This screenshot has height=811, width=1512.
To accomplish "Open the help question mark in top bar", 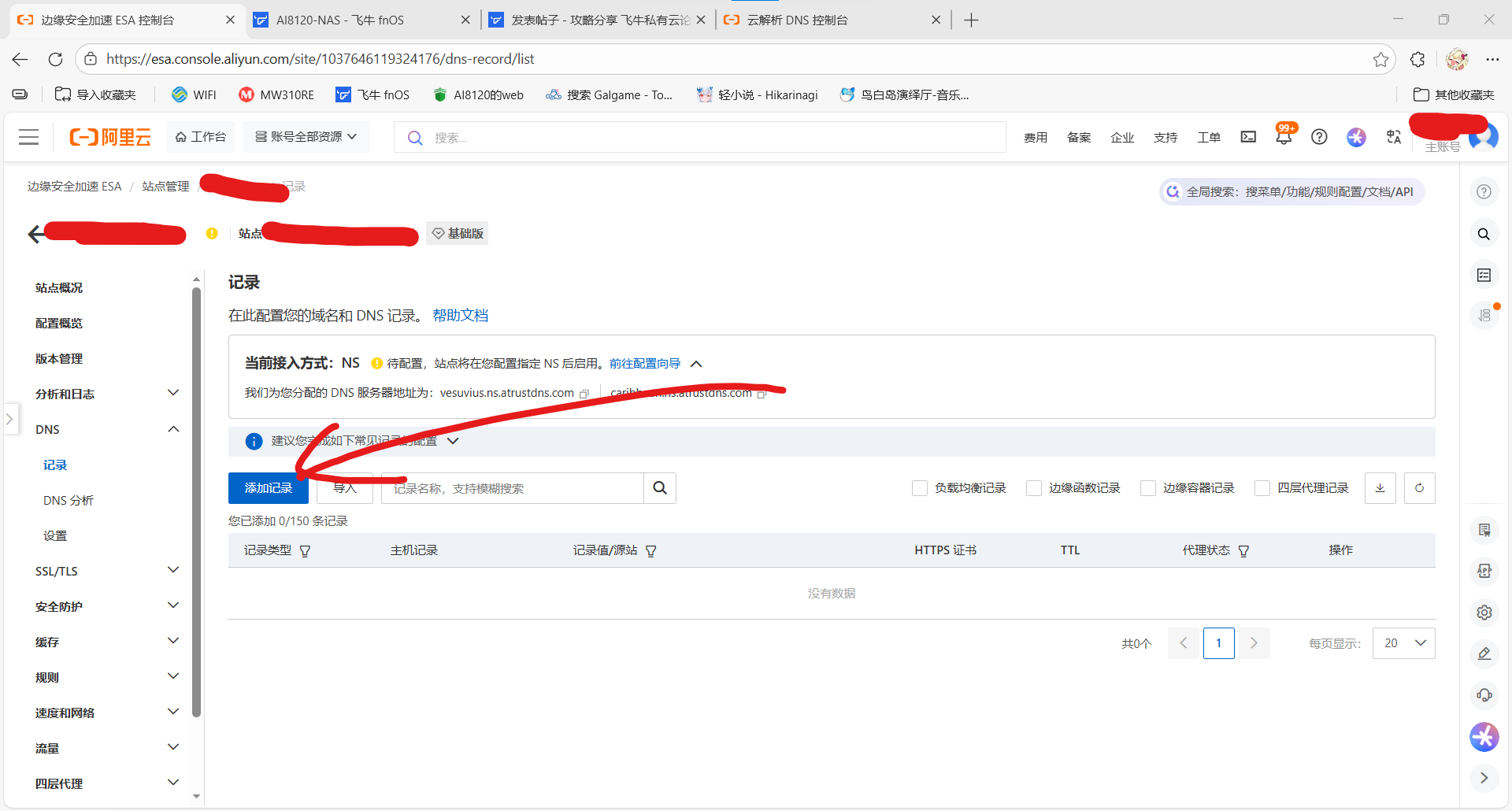I will tap(1319, 137).
